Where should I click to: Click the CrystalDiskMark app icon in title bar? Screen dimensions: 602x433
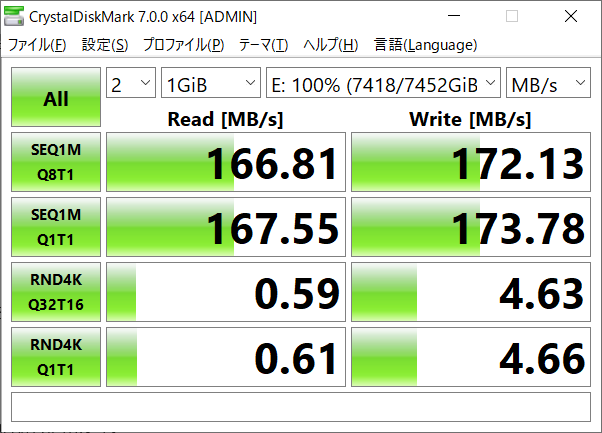(x=14, y=16)
